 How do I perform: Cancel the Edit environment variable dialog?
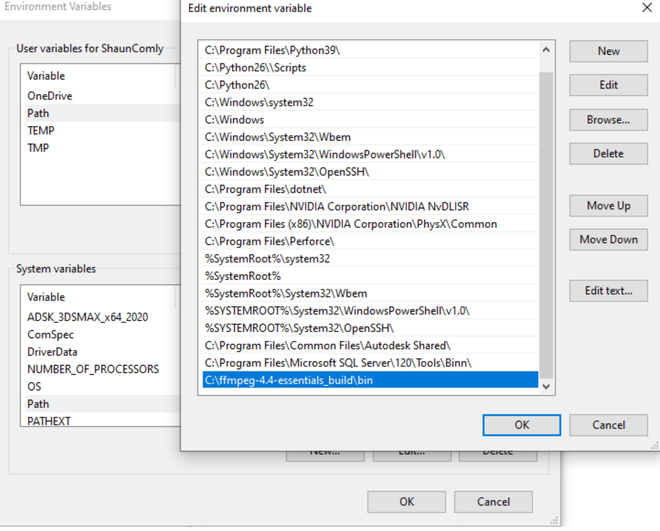608,425
